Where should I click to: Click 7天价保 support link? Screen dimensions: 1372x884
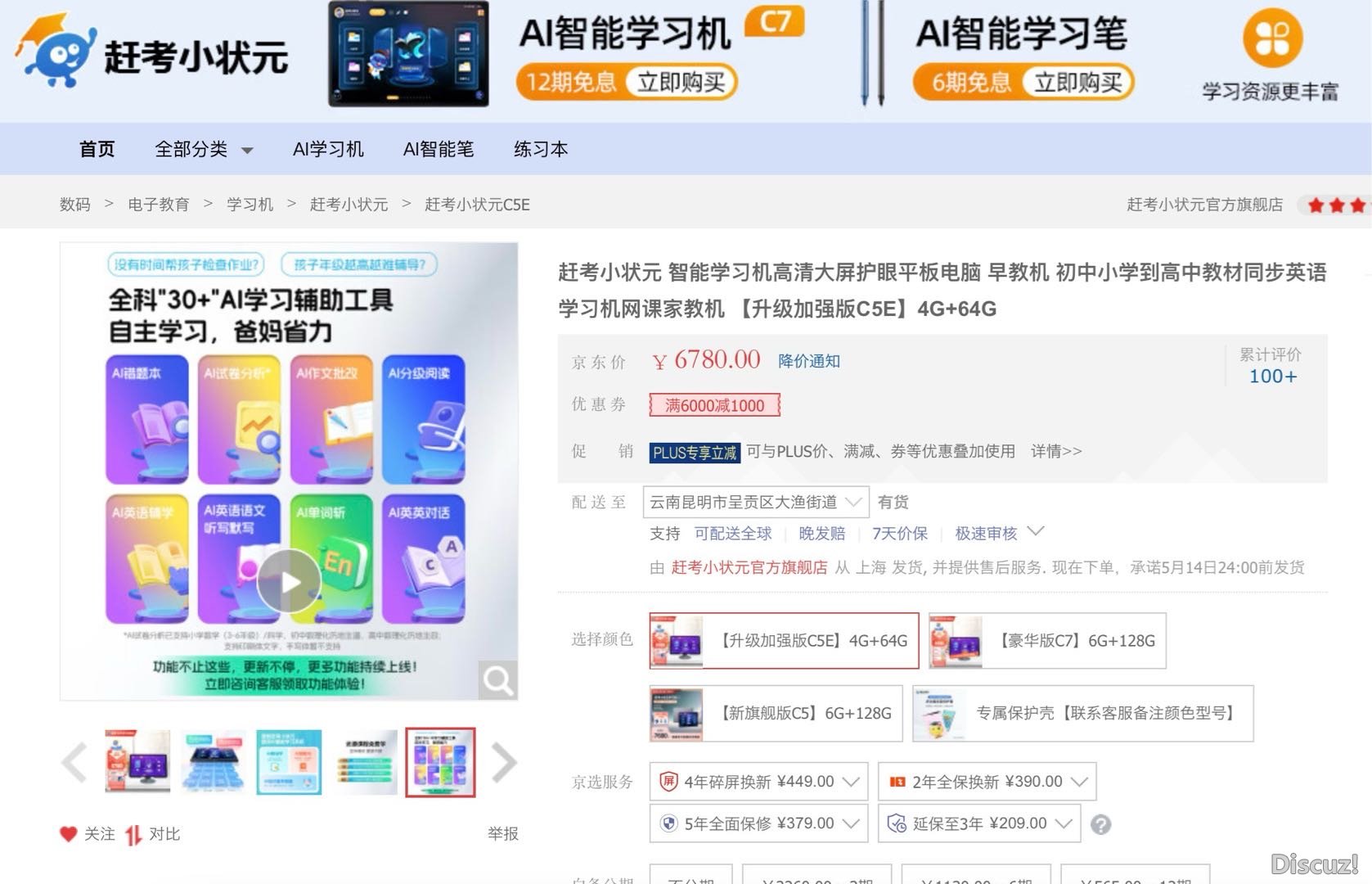pos(900,534)
